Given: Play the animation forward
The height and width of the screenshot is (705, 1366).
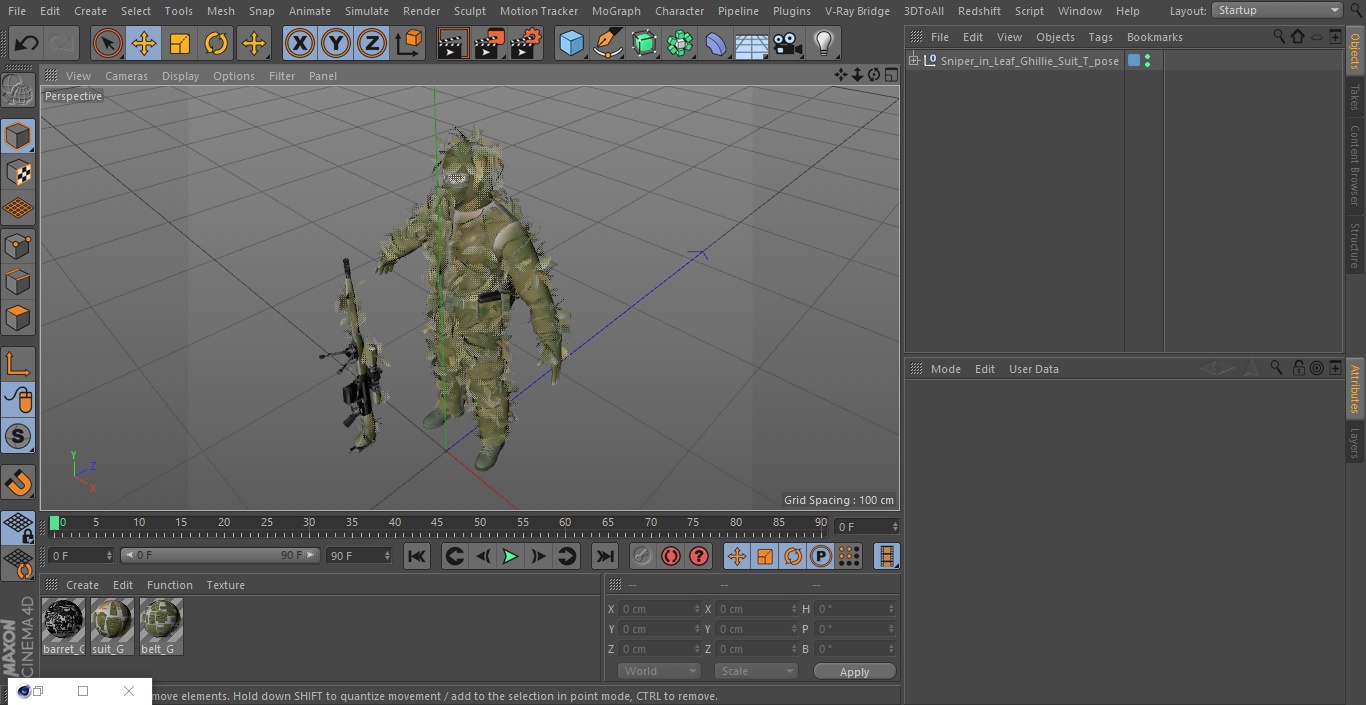Looking at the screenshot, I should pyautogui.click(x=510, y=556).
